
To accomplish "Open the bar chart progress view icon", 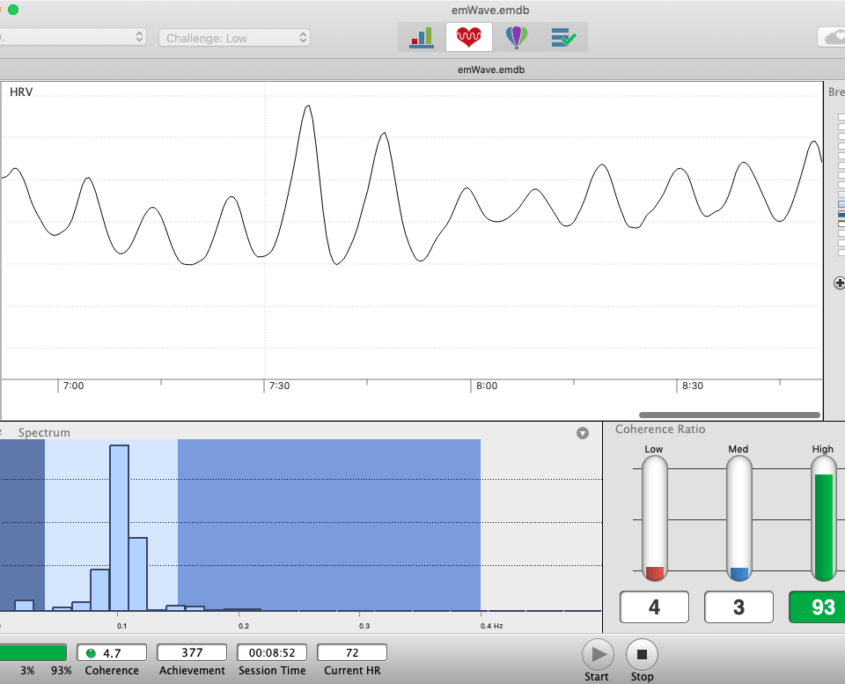I will [421, 37].
